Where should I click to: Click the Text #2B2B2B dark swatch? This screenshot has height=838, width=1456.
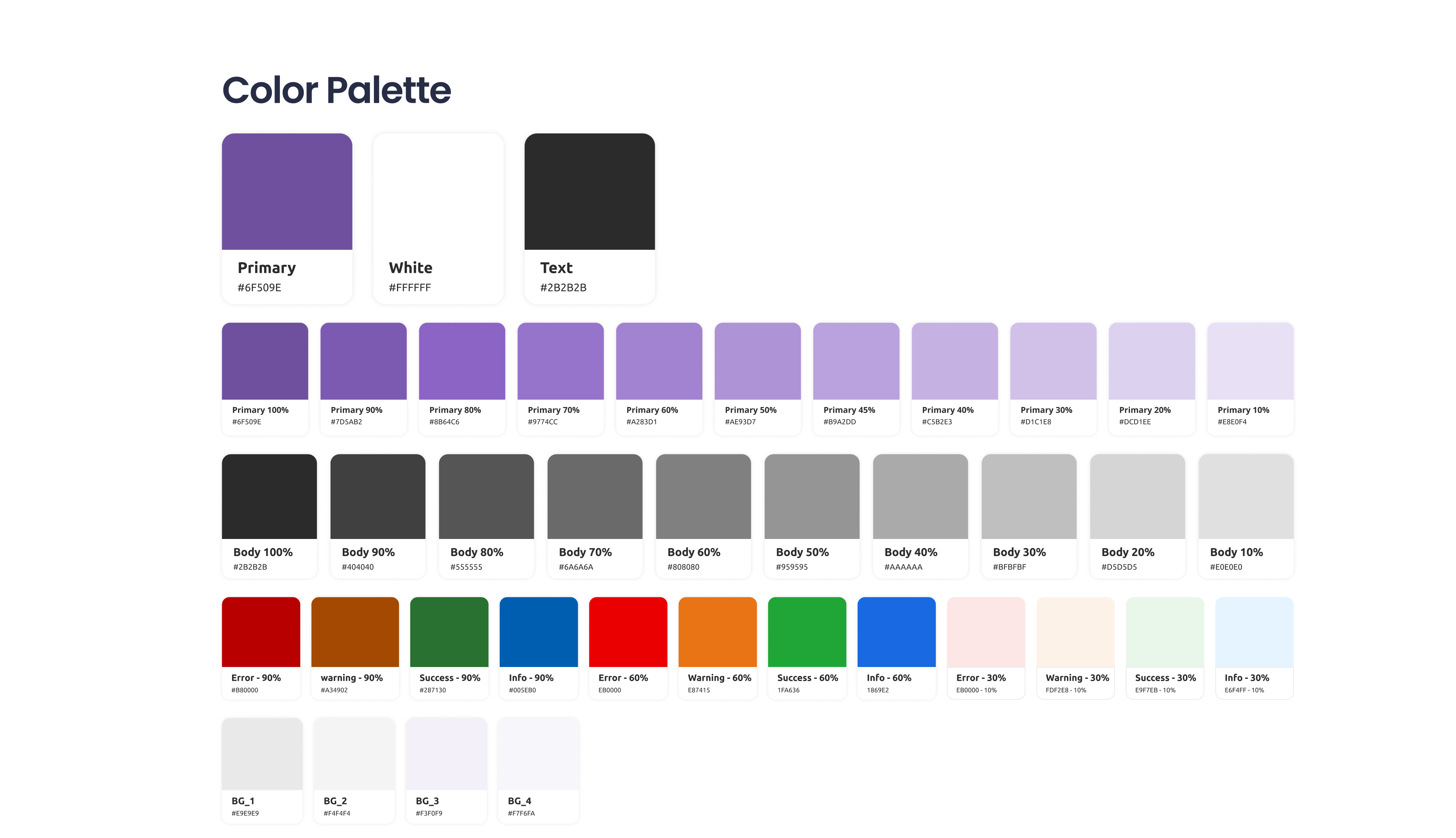click(x=589, y=192)
